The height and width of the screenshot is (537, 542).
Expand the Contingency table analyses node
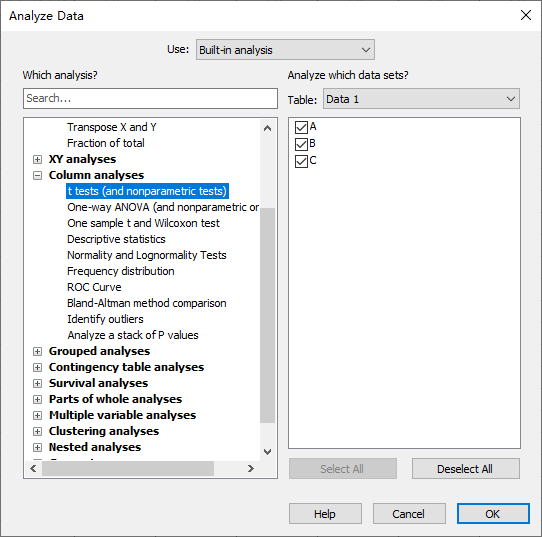tap(37, 367)
